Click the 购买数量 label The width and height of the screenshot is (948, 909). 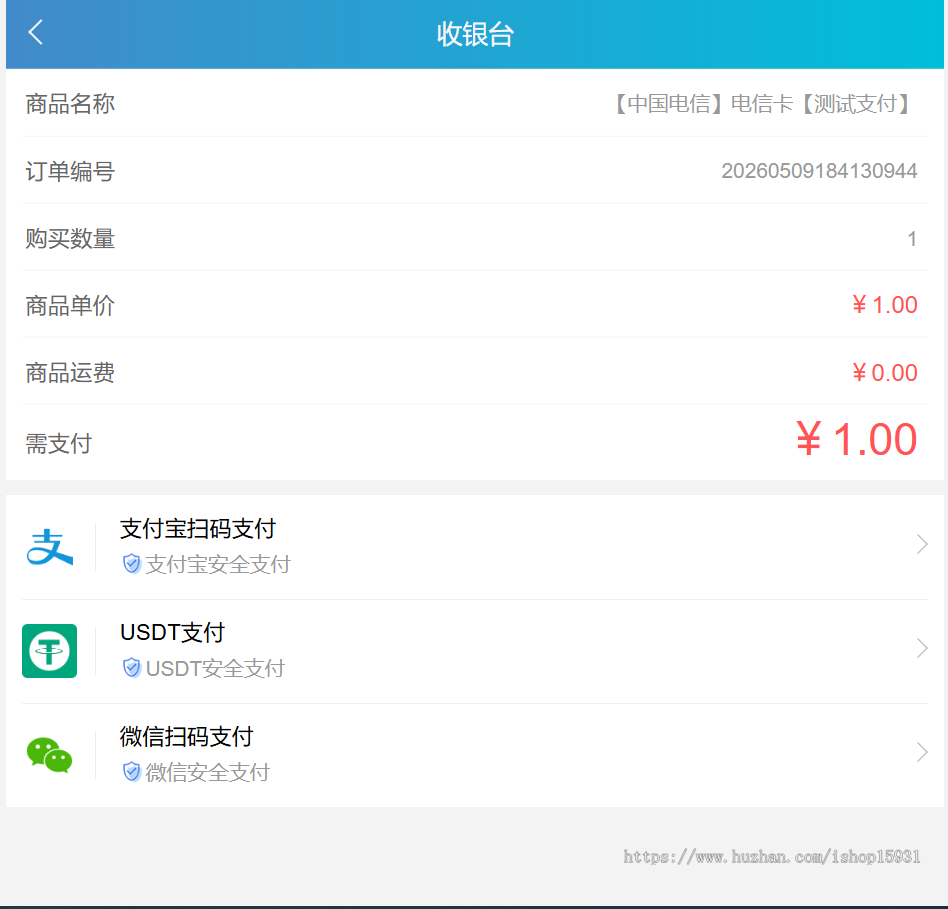click(70, 238)
